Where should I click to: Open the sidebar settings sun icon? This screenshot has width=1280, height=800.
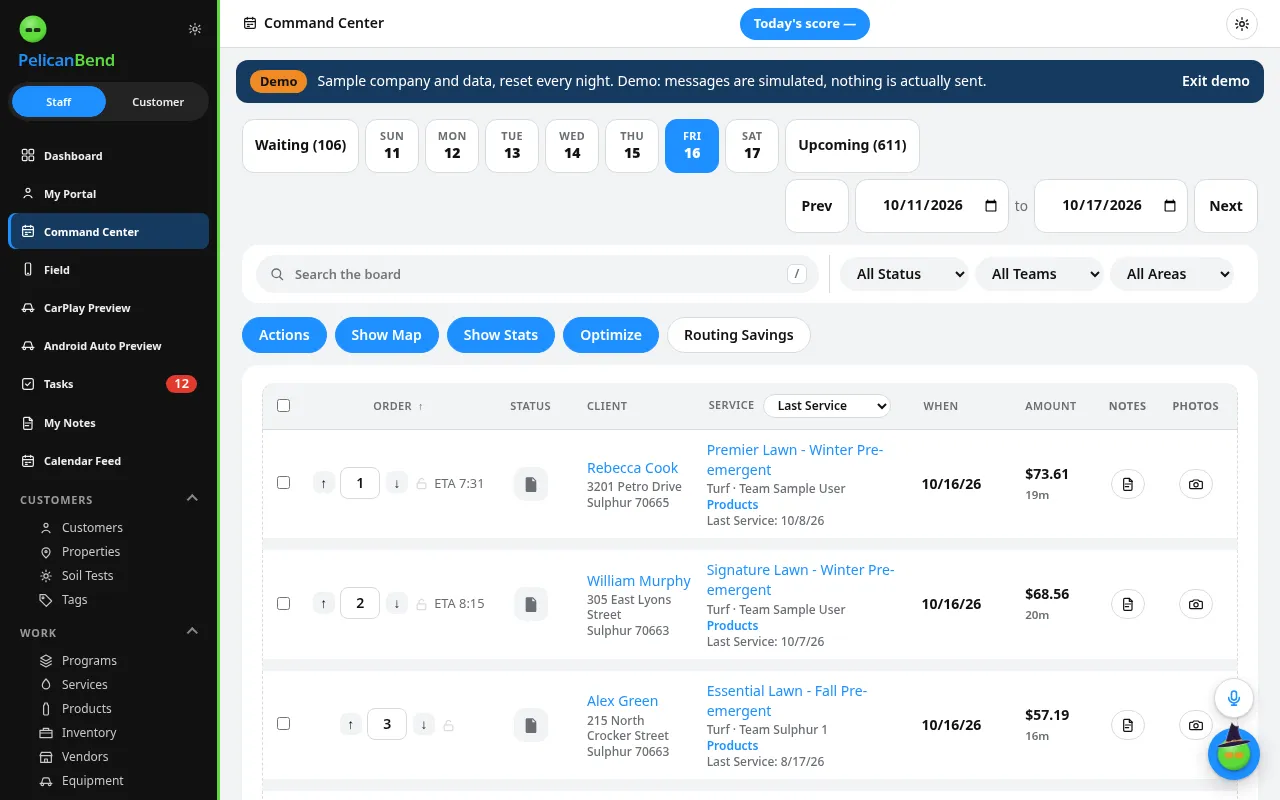(x=195, y=29)
